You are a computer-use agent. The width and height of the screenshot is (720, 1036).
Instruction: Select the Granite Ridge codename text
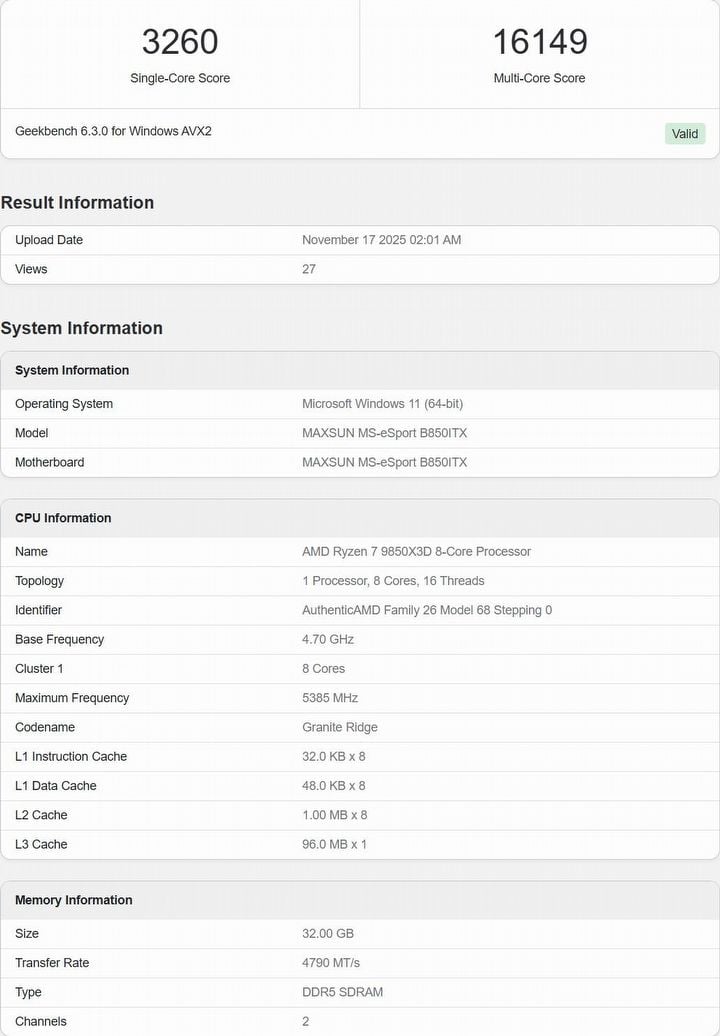click(340, 727)
